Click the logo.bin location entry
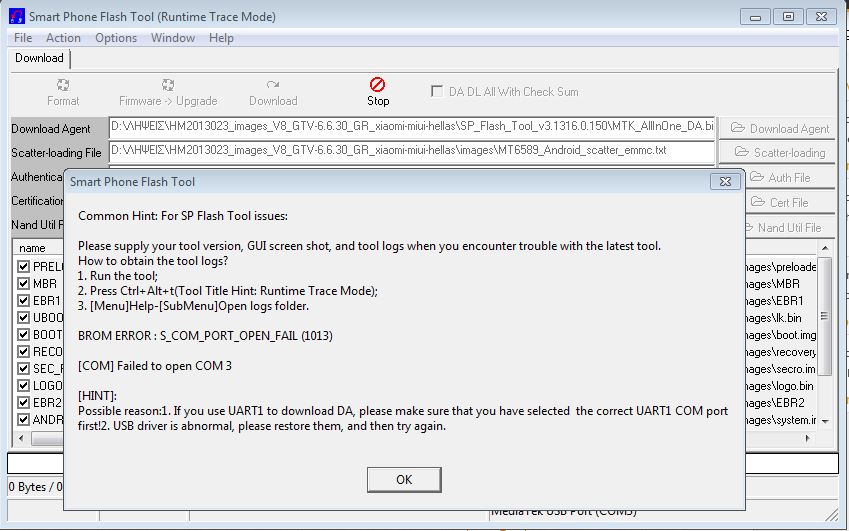 (x=780, y=386)
